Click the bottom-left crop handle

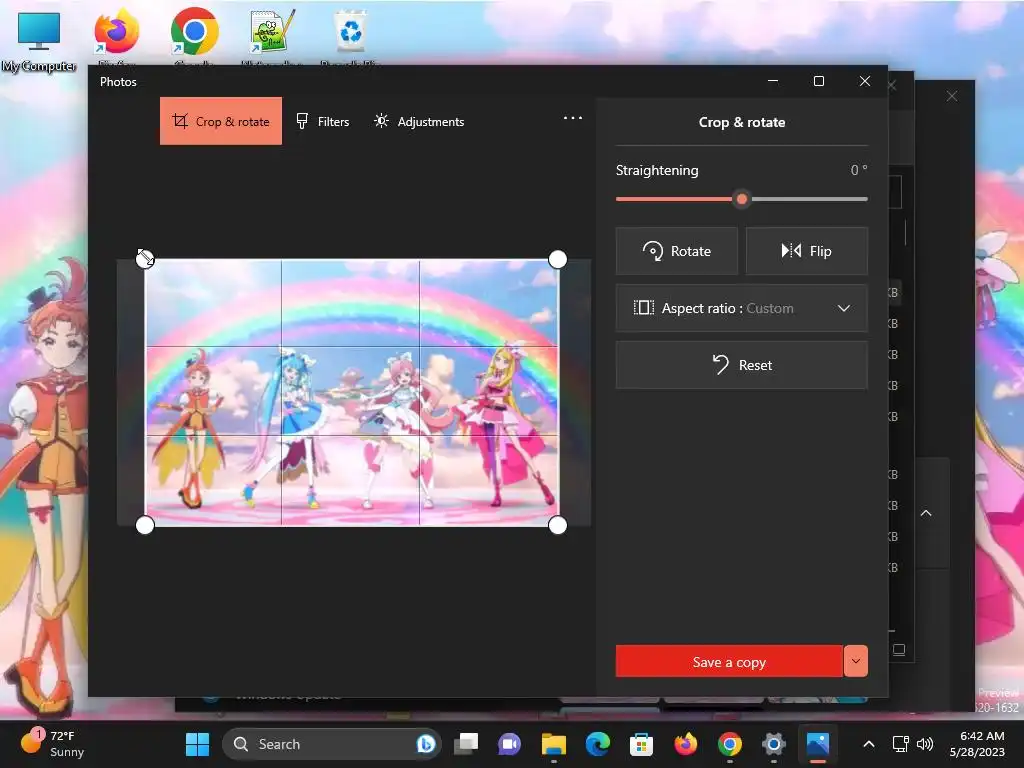(145, 525)
